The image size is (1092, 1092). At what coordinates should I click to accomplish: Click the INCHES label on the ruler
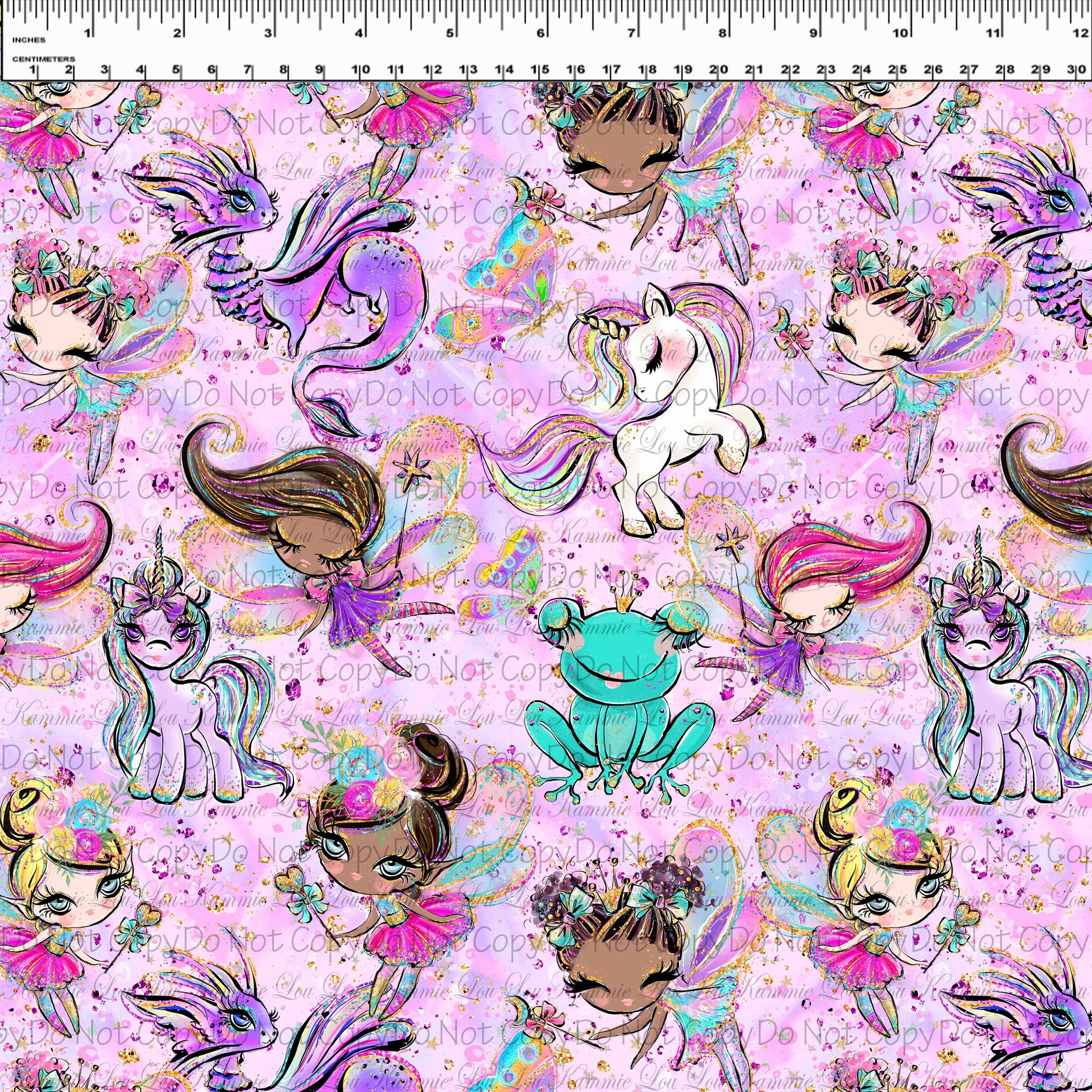pos(28,40)
